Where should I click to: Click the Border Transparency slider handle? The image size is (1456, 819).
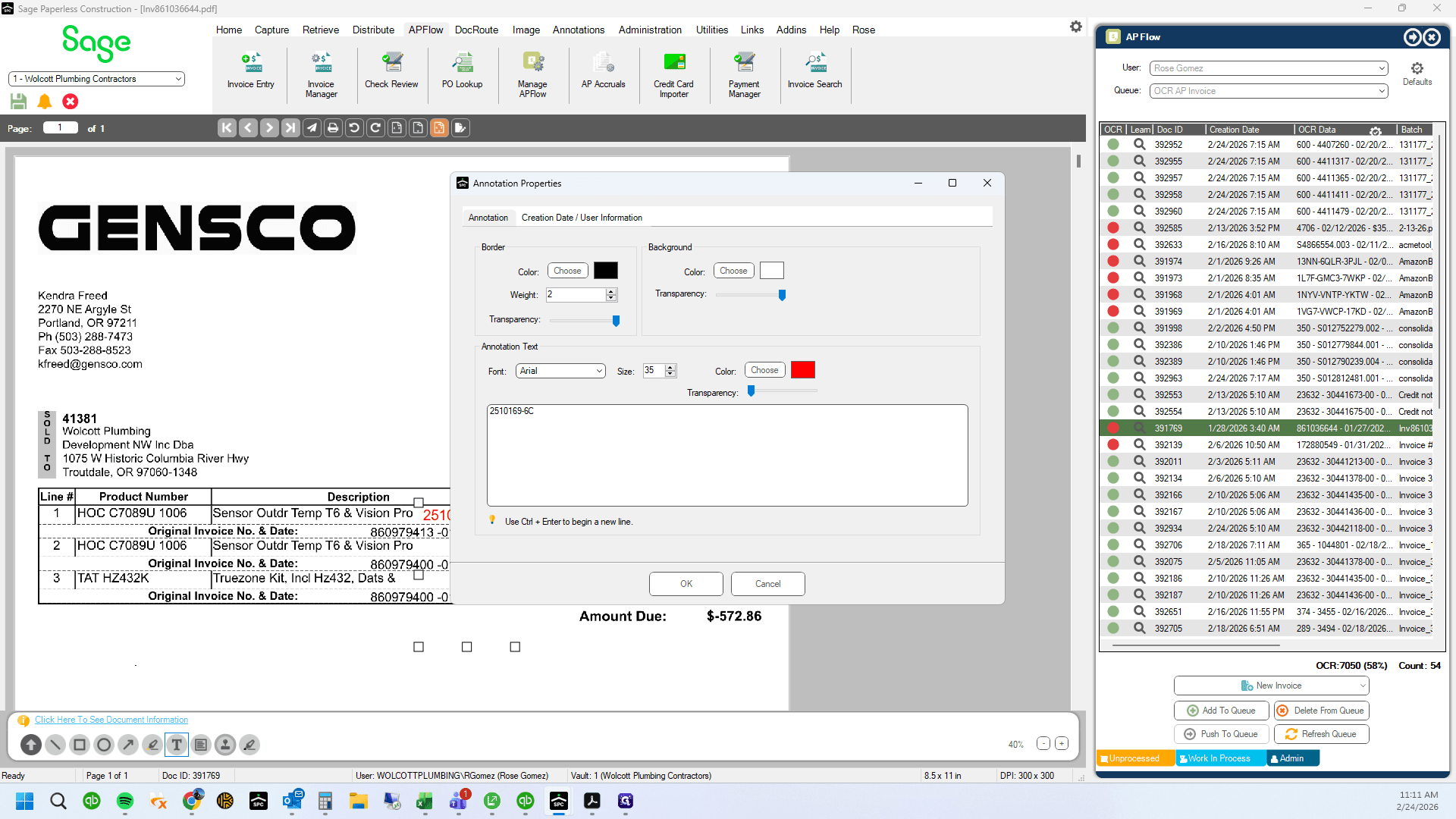[616, 321]
